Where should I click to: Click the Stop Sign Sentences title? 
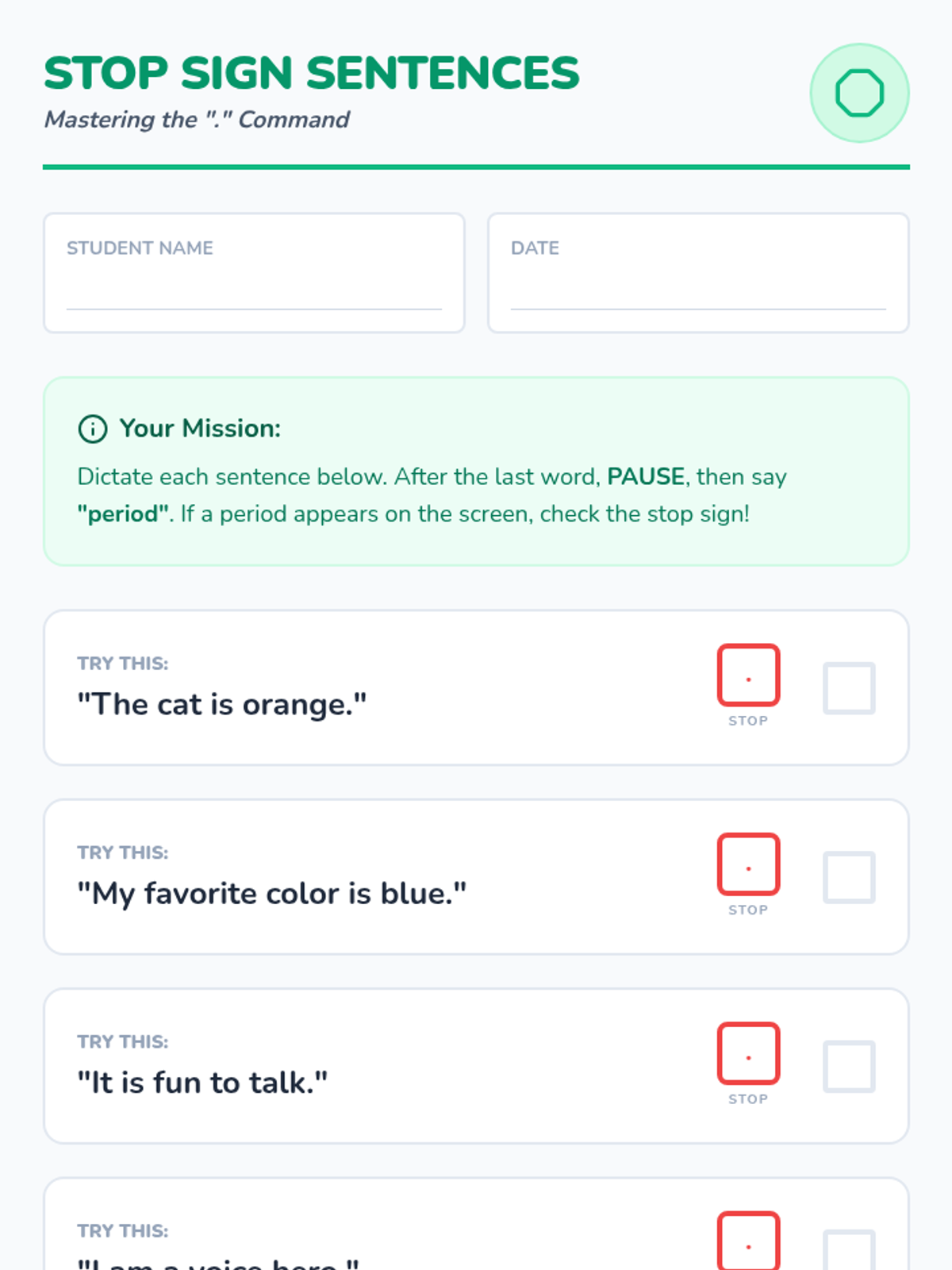312,73
